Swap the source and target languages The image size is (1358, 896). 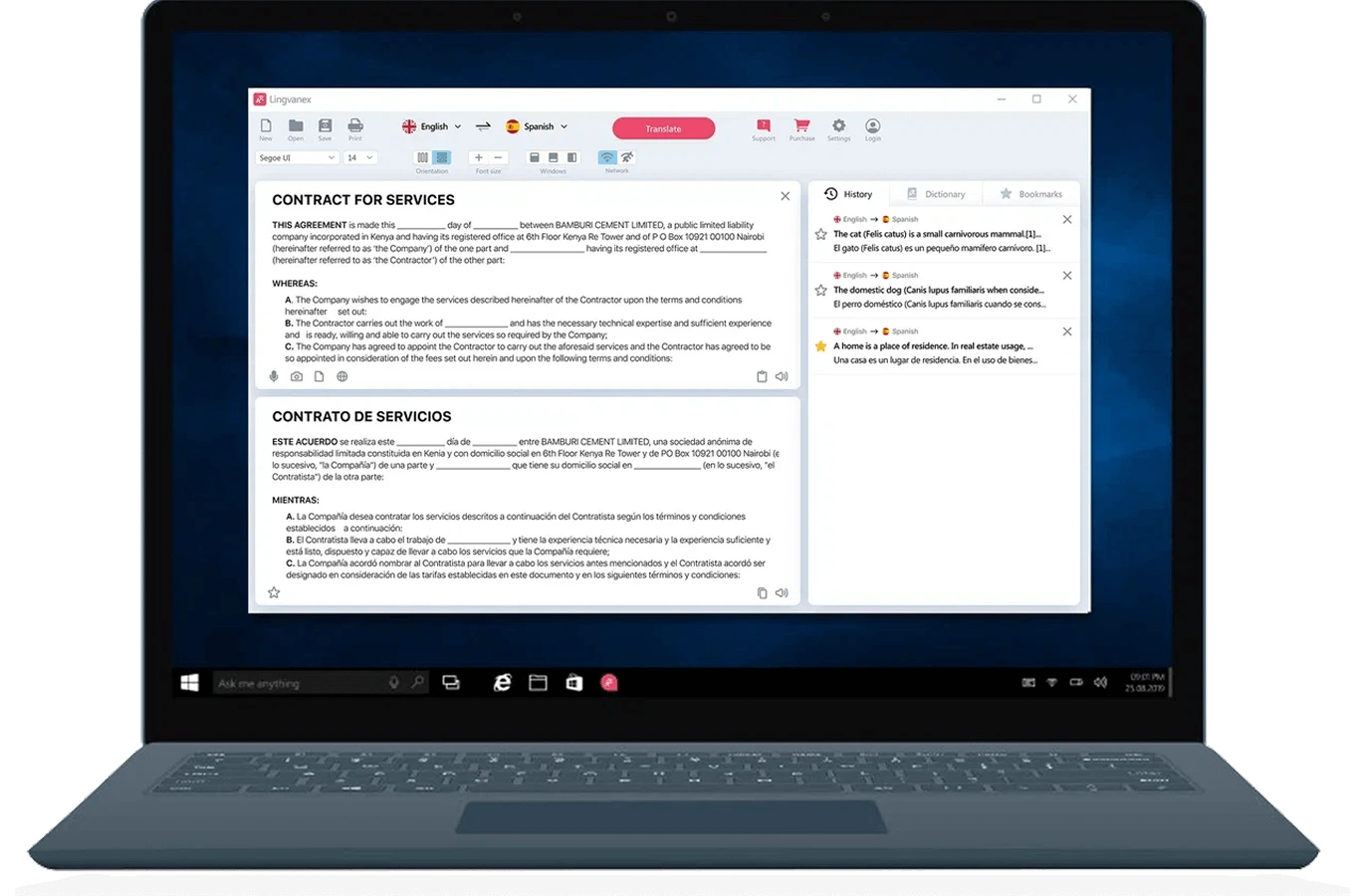tap(483, 126)
